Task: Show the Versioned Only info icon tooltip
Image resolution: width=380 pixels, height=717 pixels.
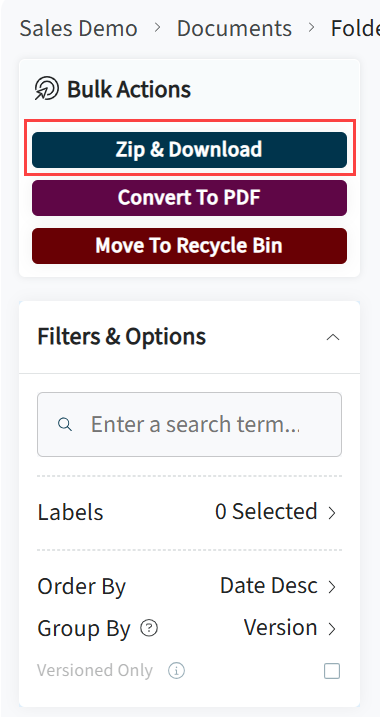Action: [177, 671]
